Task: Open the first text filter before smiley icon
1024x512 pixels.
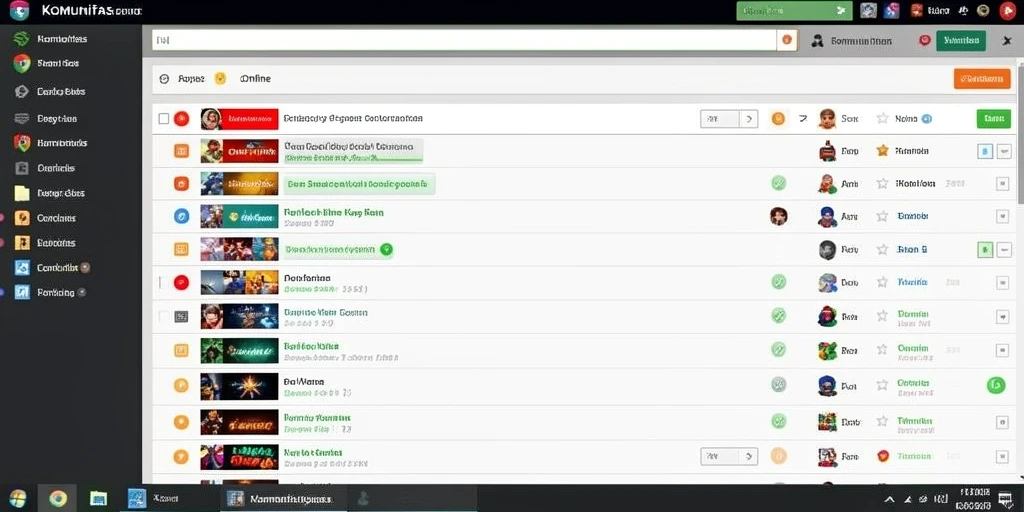Action: (x=191, y=79)
